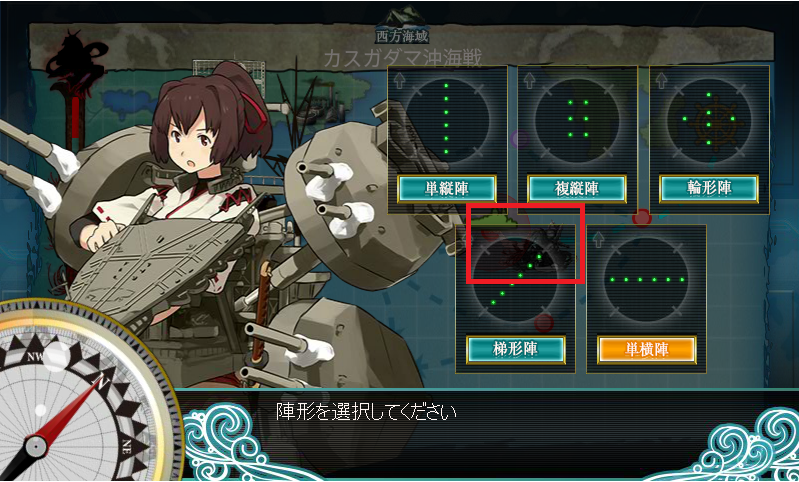The width and height of the screenshot is (799, 482).
Task: Click the double-column dots radar diagram
Action: point(577,120)
